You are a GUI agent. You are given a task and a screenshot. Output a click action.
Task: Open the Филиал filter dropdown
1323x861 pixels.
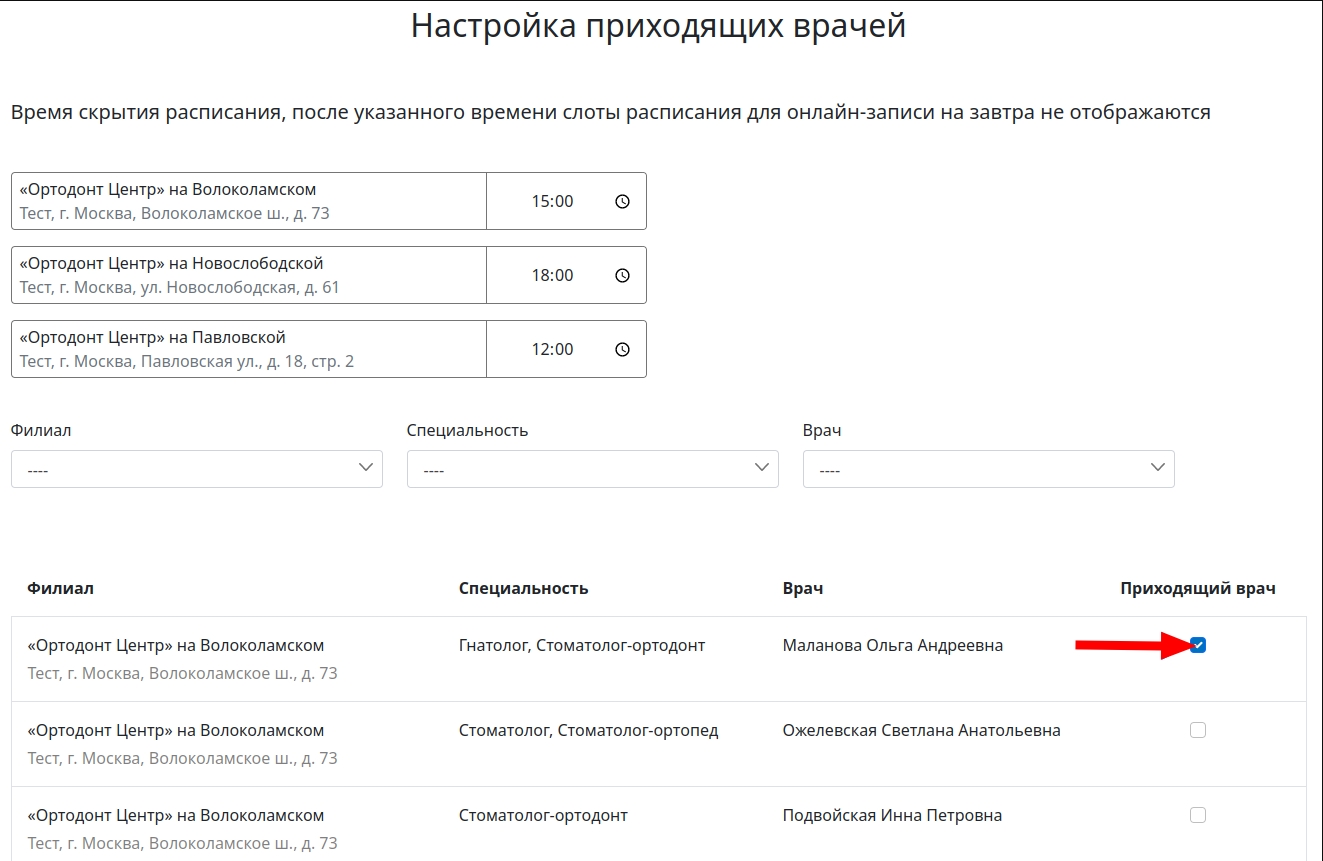(197, 469)
